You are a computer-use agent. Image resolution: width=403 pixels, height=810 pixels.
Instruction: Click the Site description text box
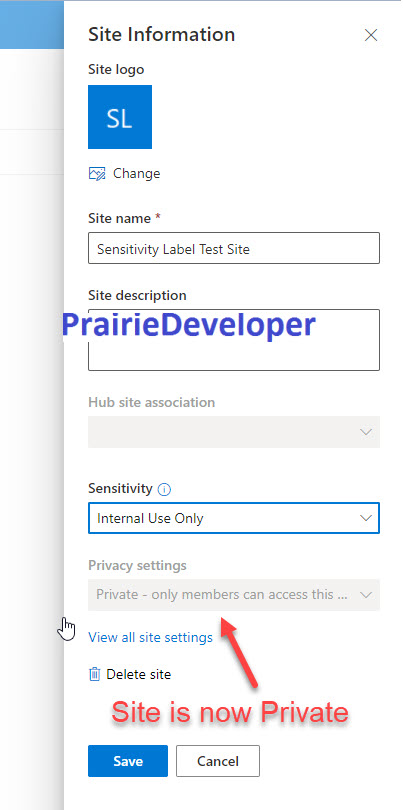pyautogui.click(x=234, y=340)
